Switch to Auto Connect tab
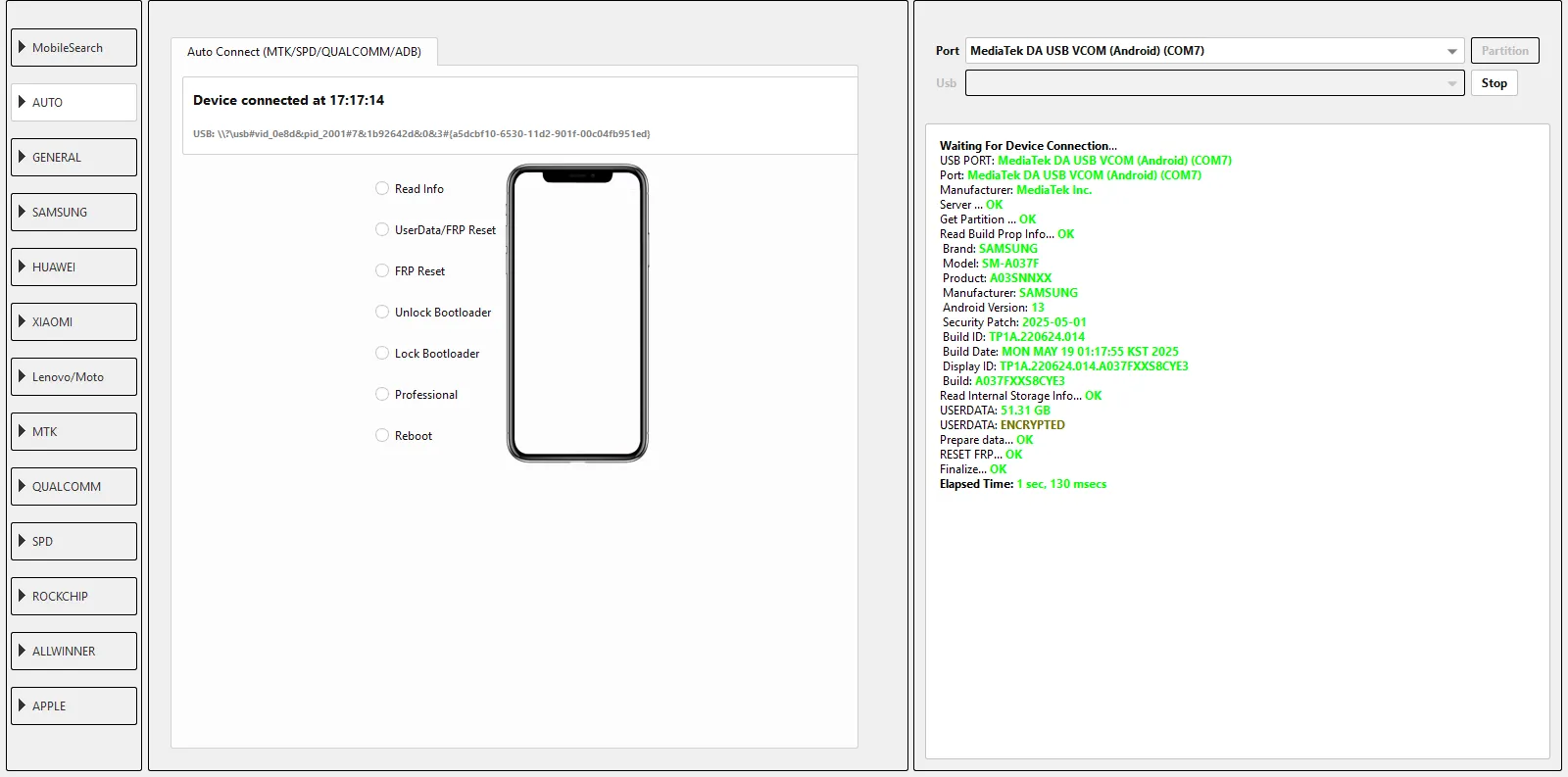Image resolution: width=1568 pixels, height=777 pixels. pos(304,52)
